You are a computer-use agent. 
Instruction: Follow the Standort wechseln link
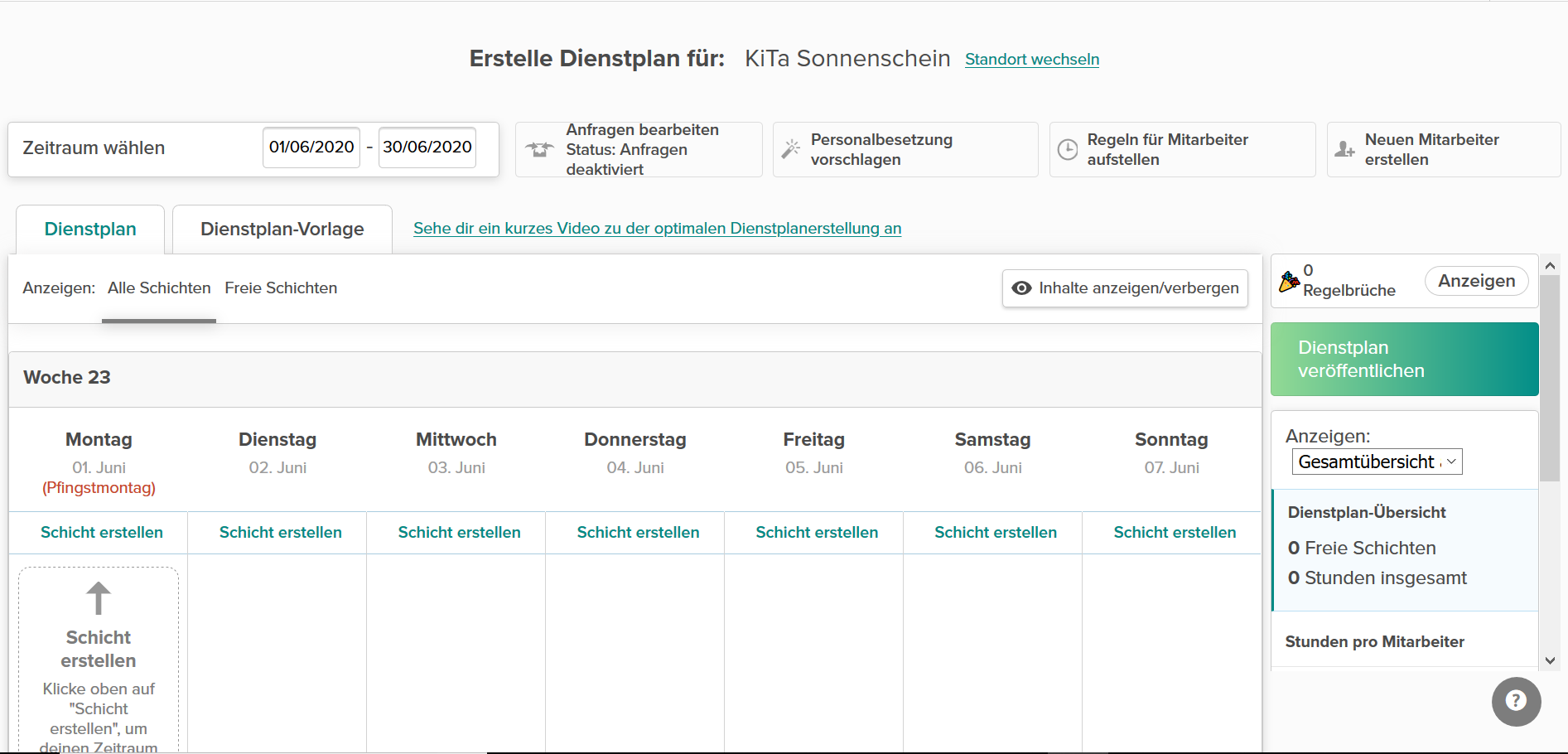[x=1032, y=60]
